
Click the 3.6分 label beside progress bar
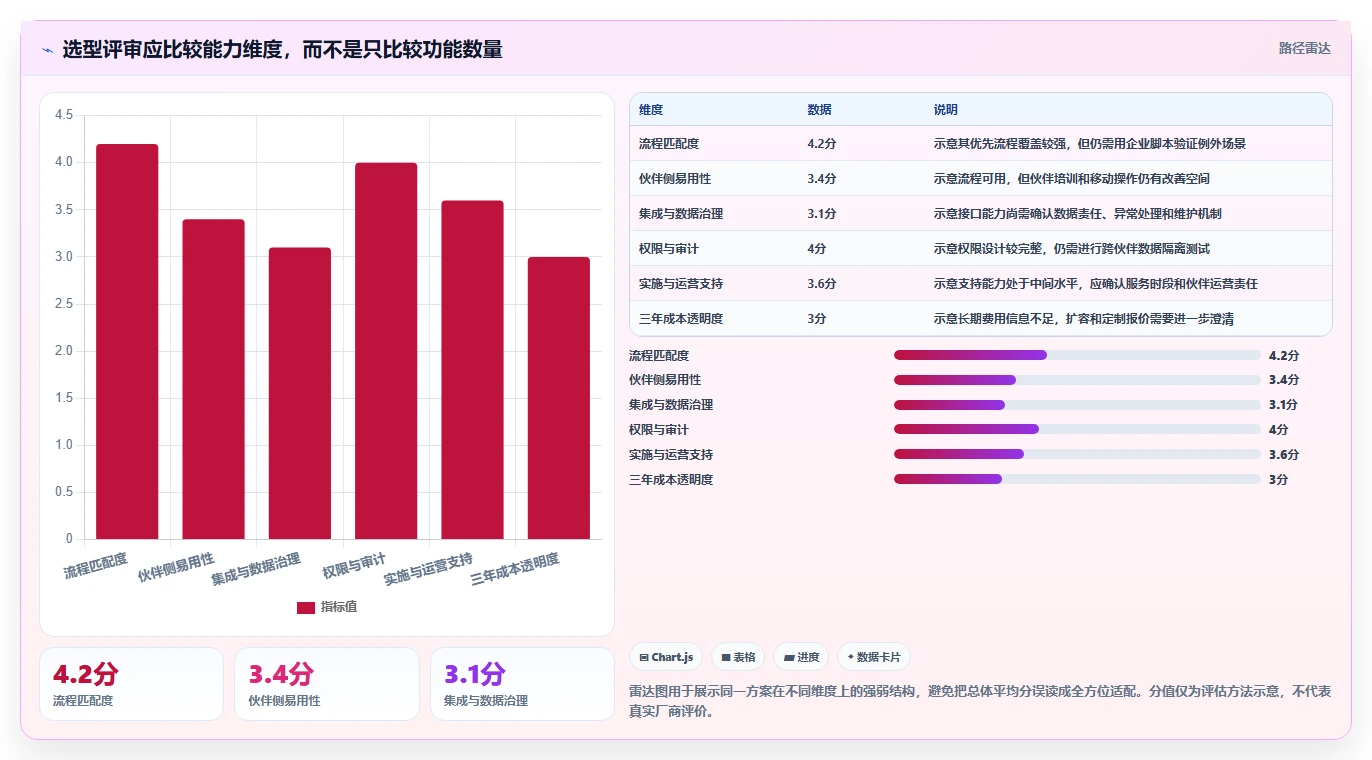click(x=1284, y=455)
